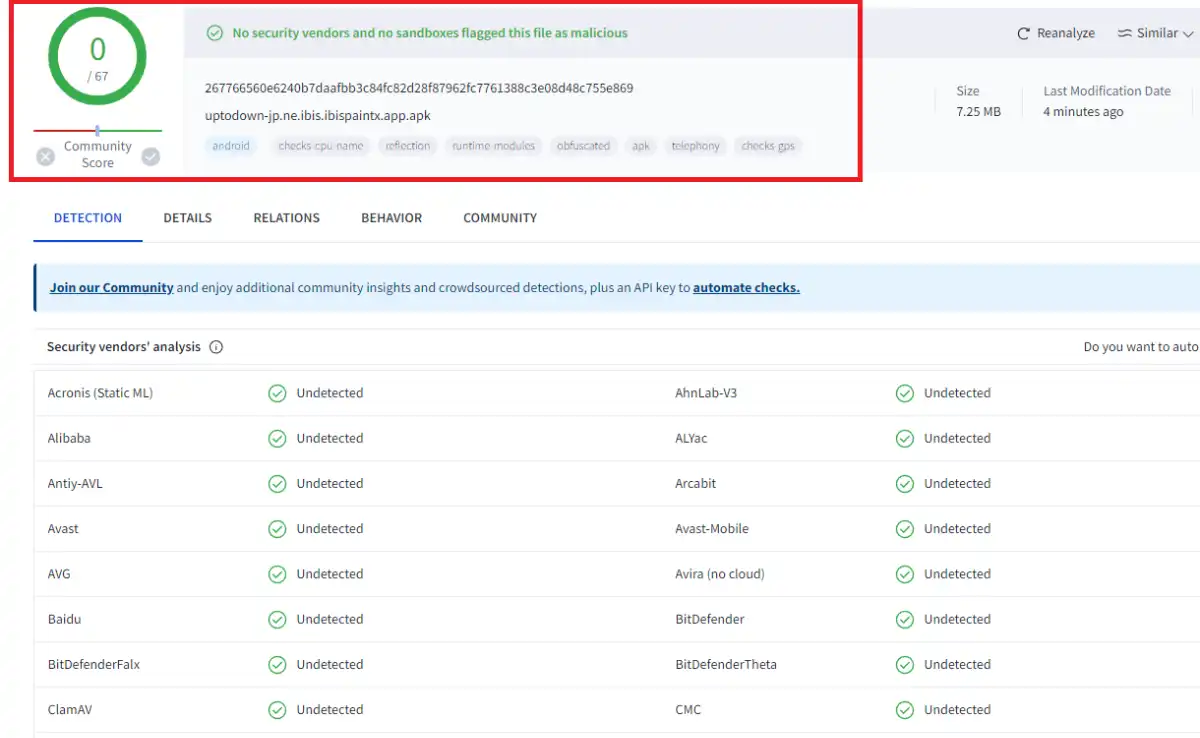Image resolution: width=1200 pixels, height=738 pixels.
Task: Follow the Join our Community link
Action: (x=112, y=288)
